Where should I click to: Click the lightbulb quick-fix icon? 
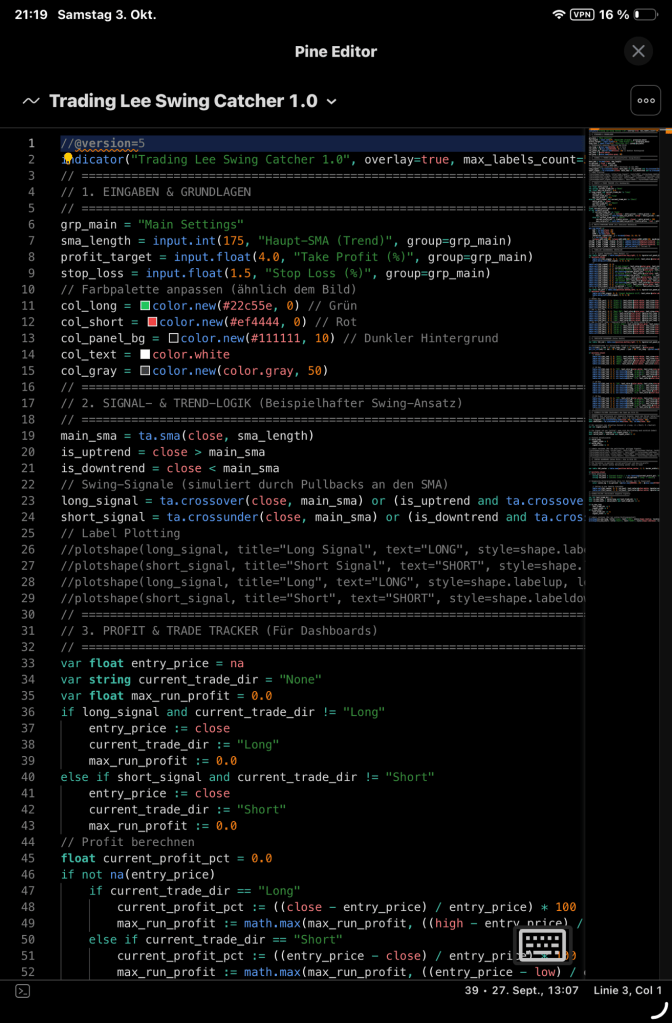67,159
